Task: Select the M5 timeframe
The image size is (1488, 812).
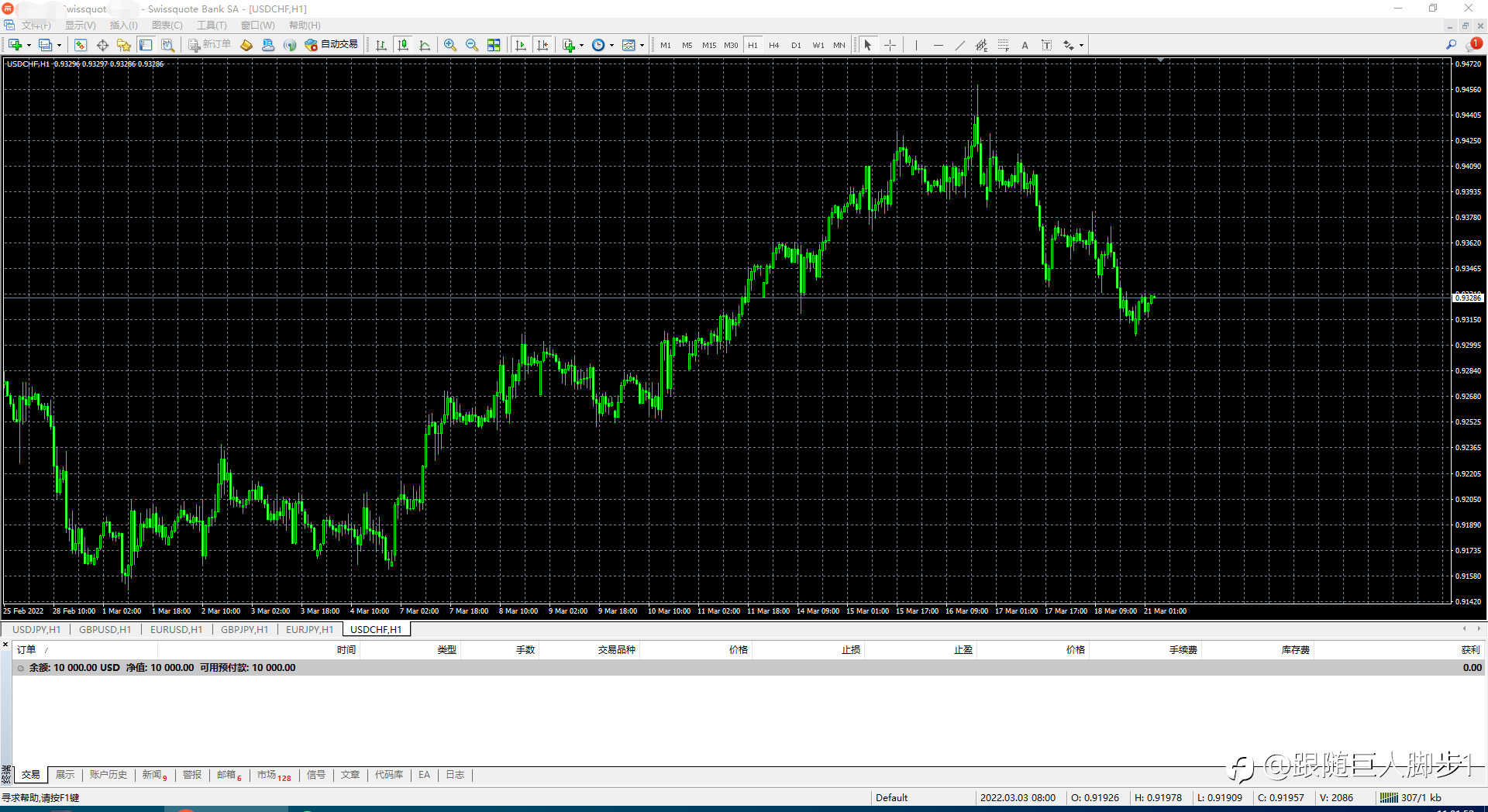Action: coord(687,45)
